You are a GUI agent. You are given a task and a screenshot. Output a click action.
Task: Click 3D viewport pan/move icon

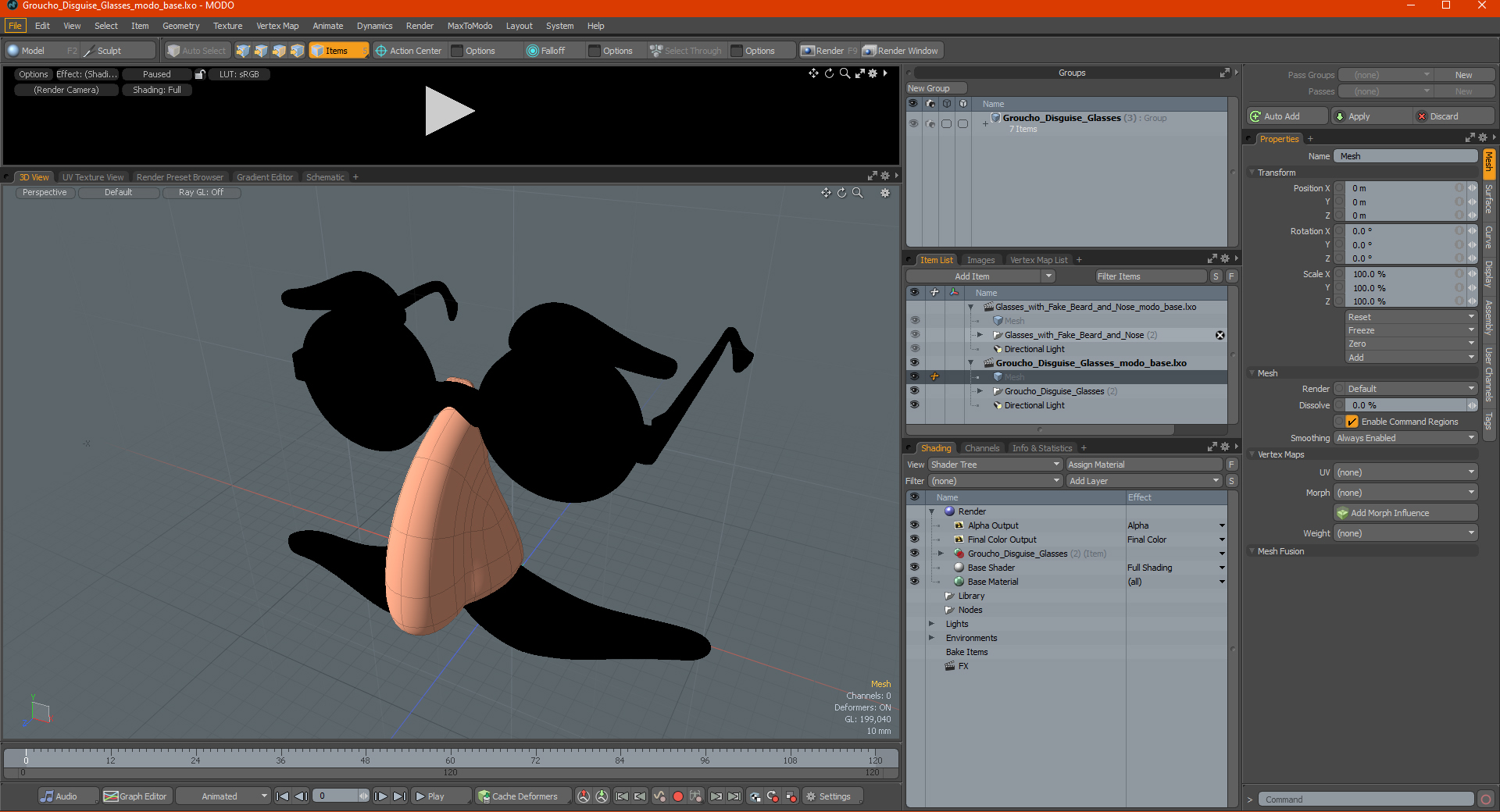point(826,193)
